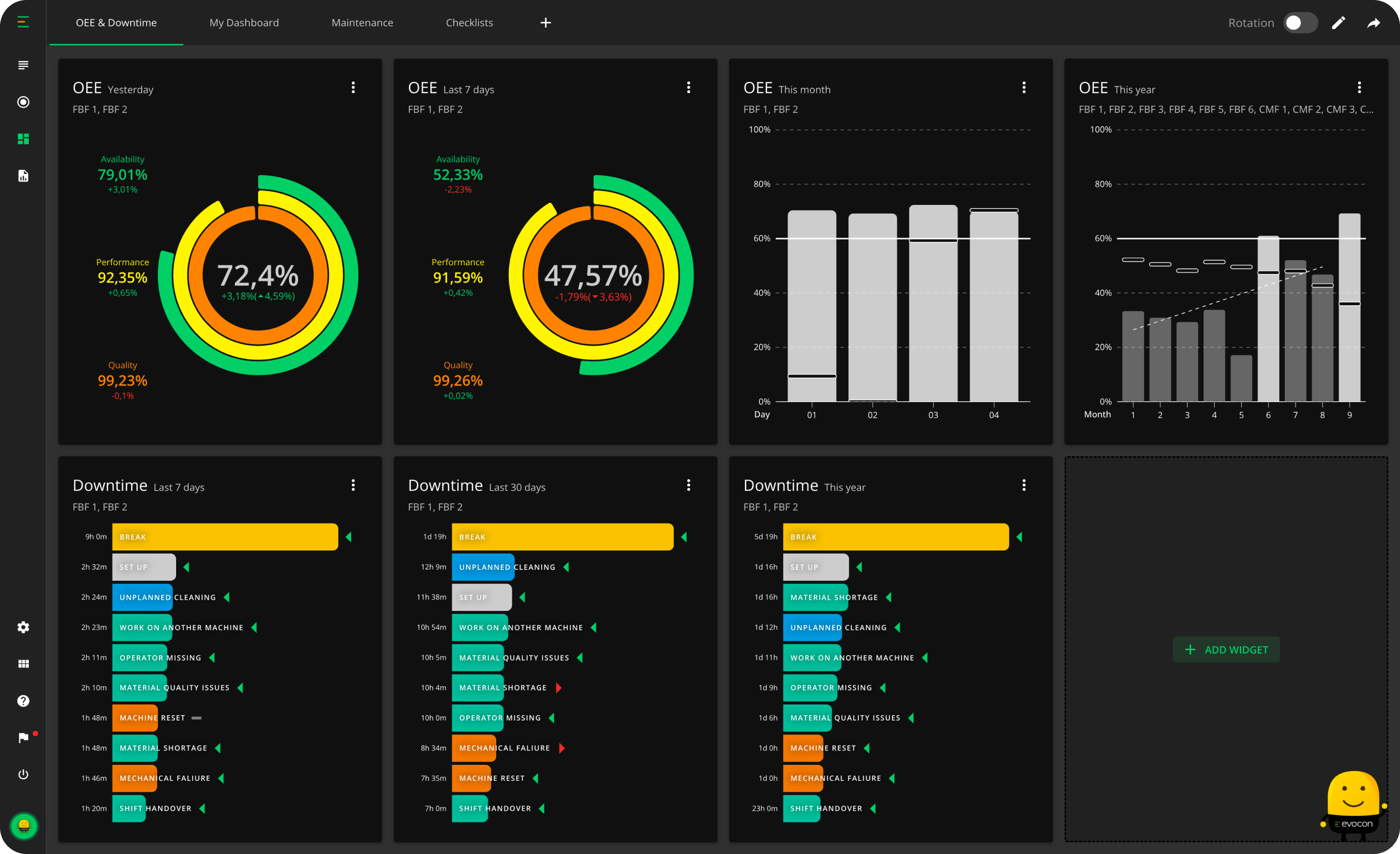Screen dimensions: 1400x854
Task: Add a new dashboard tab with plus icon
Action: coord(545,23)
